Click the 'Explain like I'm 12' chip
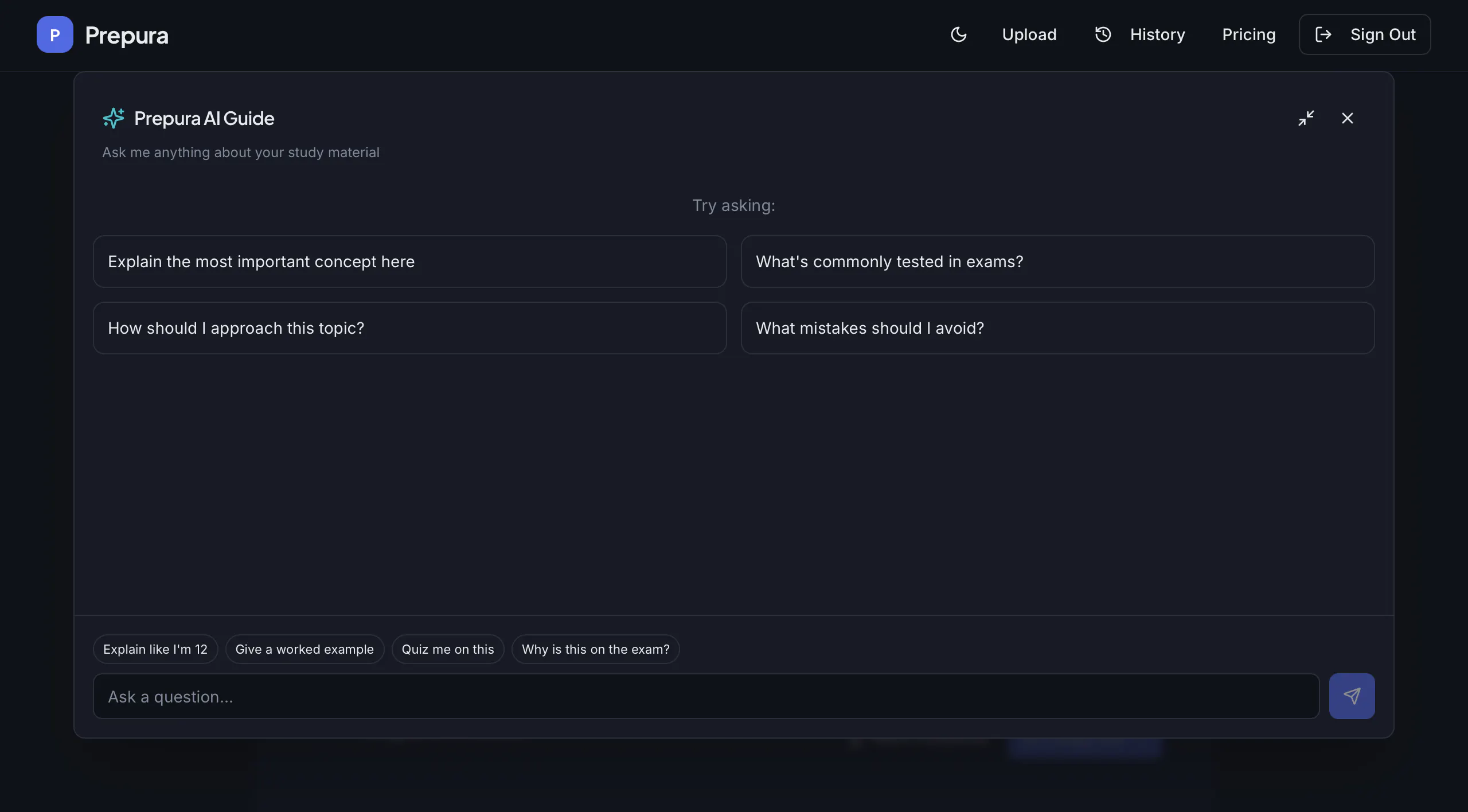The height and width of the screenshot is (812, 1468). pos(155,649)
